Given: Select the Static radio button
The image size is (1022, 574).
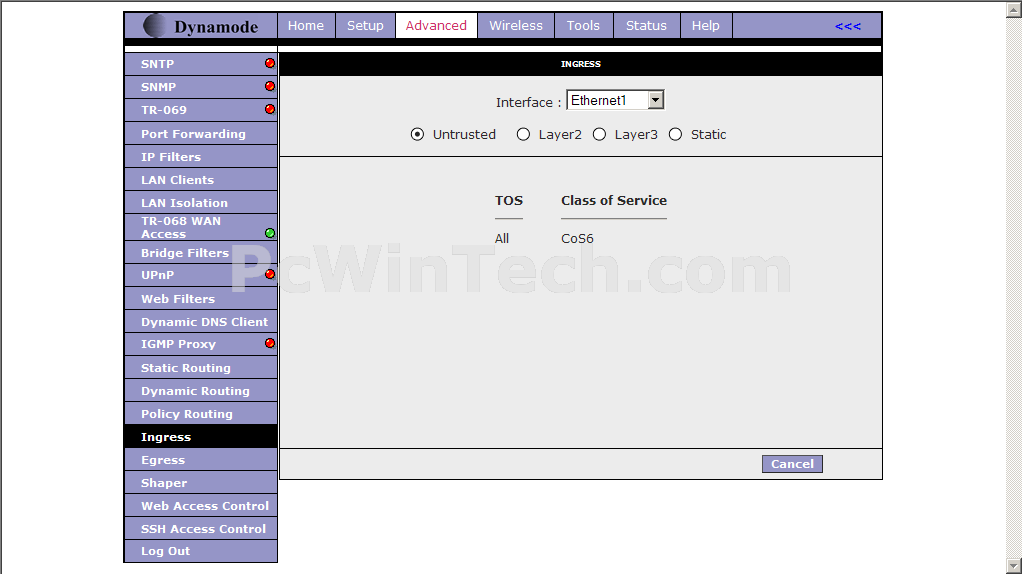Looking at the screenshot, I should 675,134.
